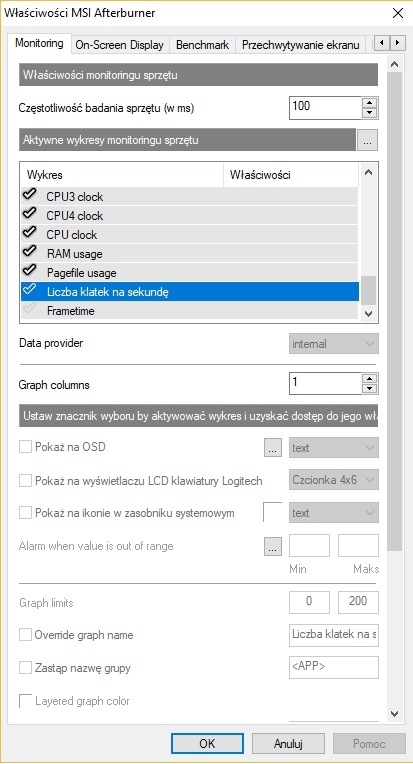
Task: Click the Właściwości column header
Action: pyautogui.click(x=291, y=174)
